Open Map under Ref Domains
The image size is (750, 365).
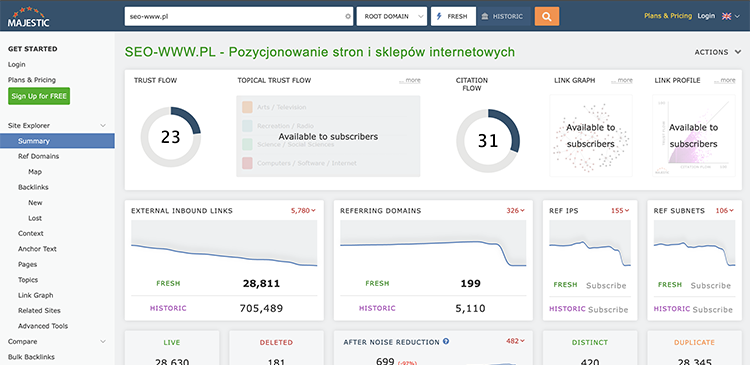35,172
